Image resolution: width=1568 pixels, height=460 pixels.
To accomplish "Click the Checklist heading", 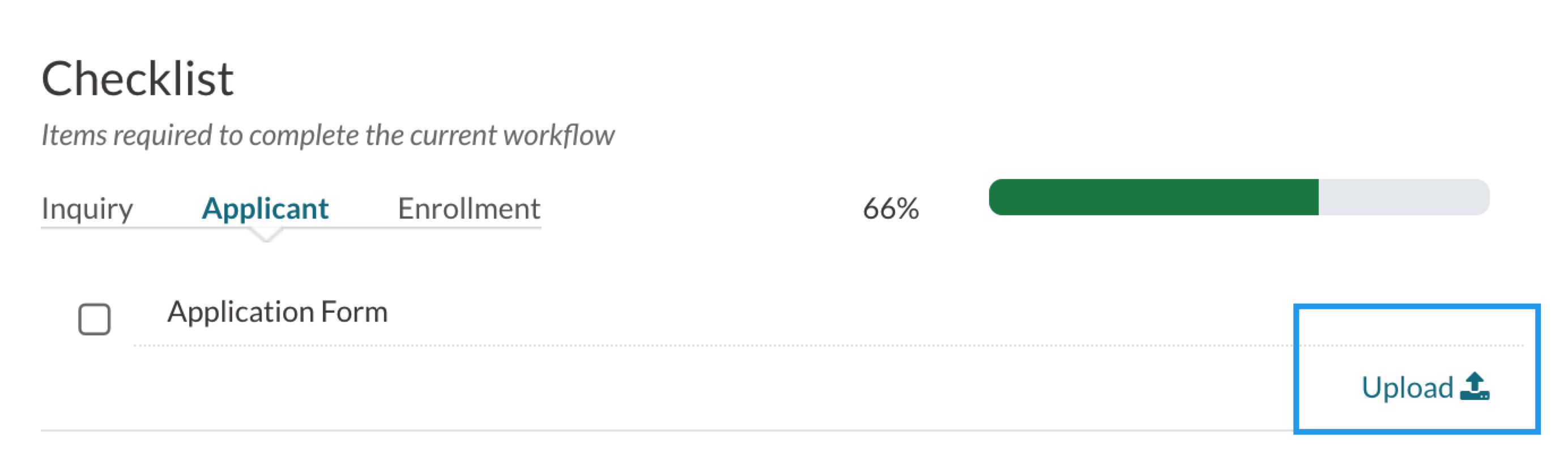I will point(138,79).
